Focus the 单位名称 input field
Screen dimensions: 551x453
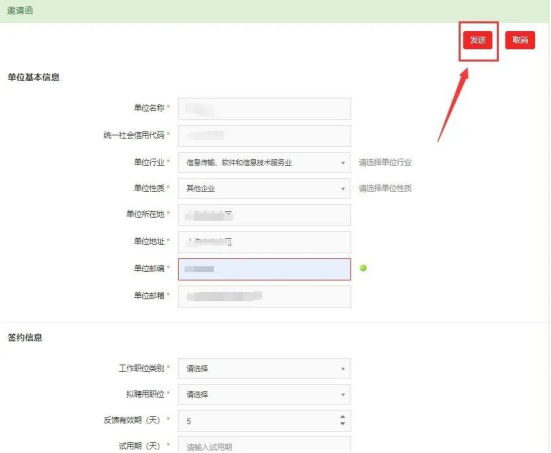pos(264,109)
